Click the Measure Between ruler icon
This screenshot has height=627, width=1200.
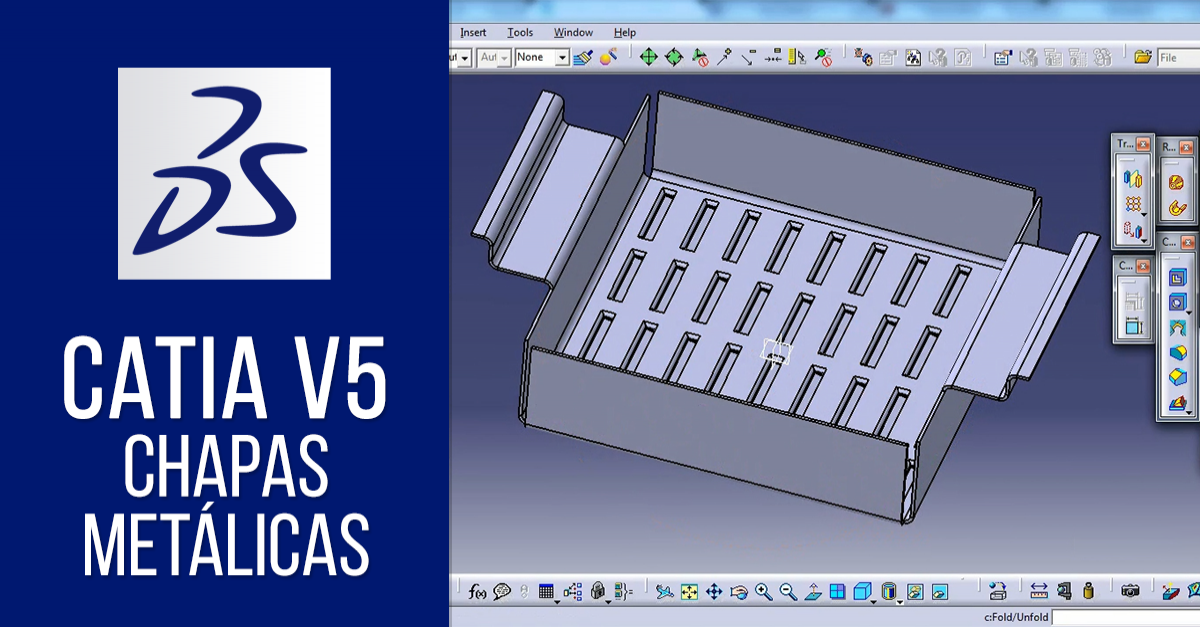pyautogui.click(x=1039, y=591)
